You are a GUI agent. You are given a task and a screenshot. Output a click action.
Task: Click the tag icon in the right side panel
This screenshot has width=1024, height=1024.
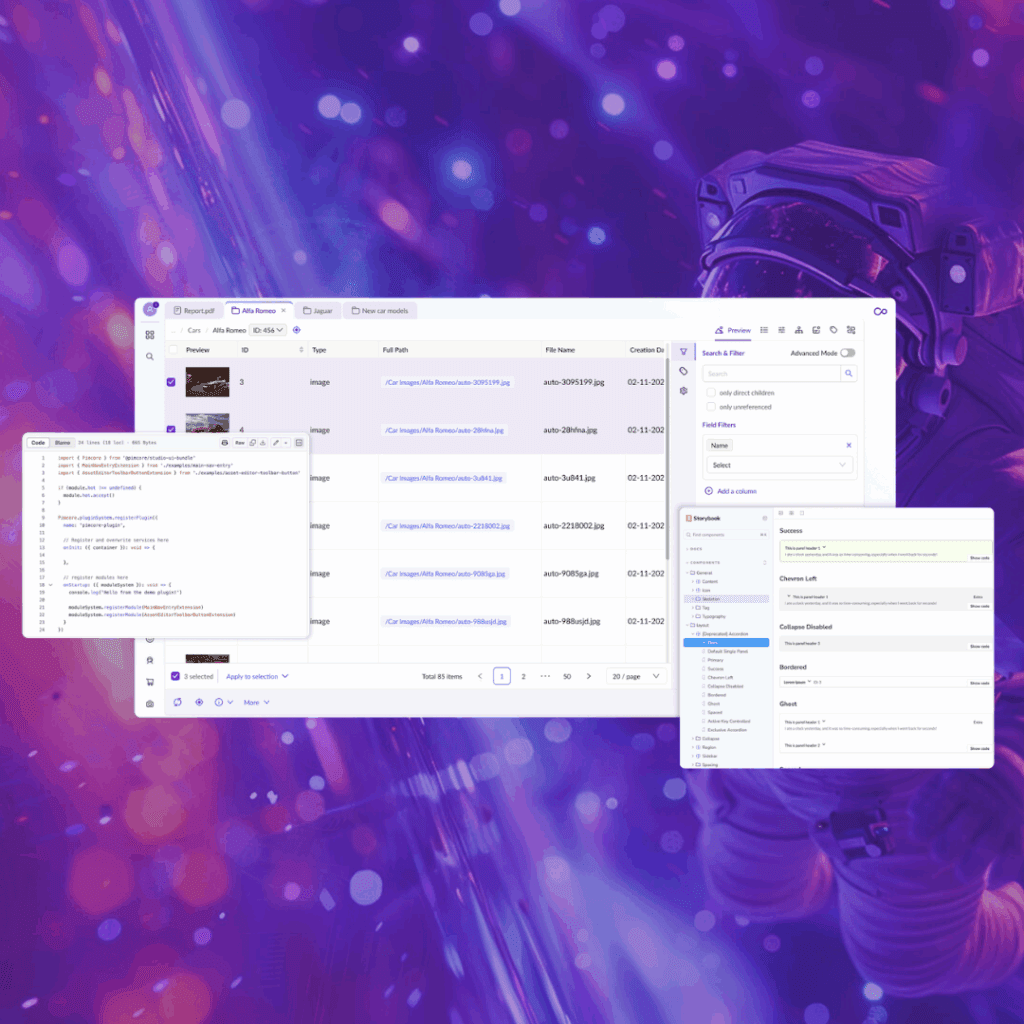click(683, 371)
